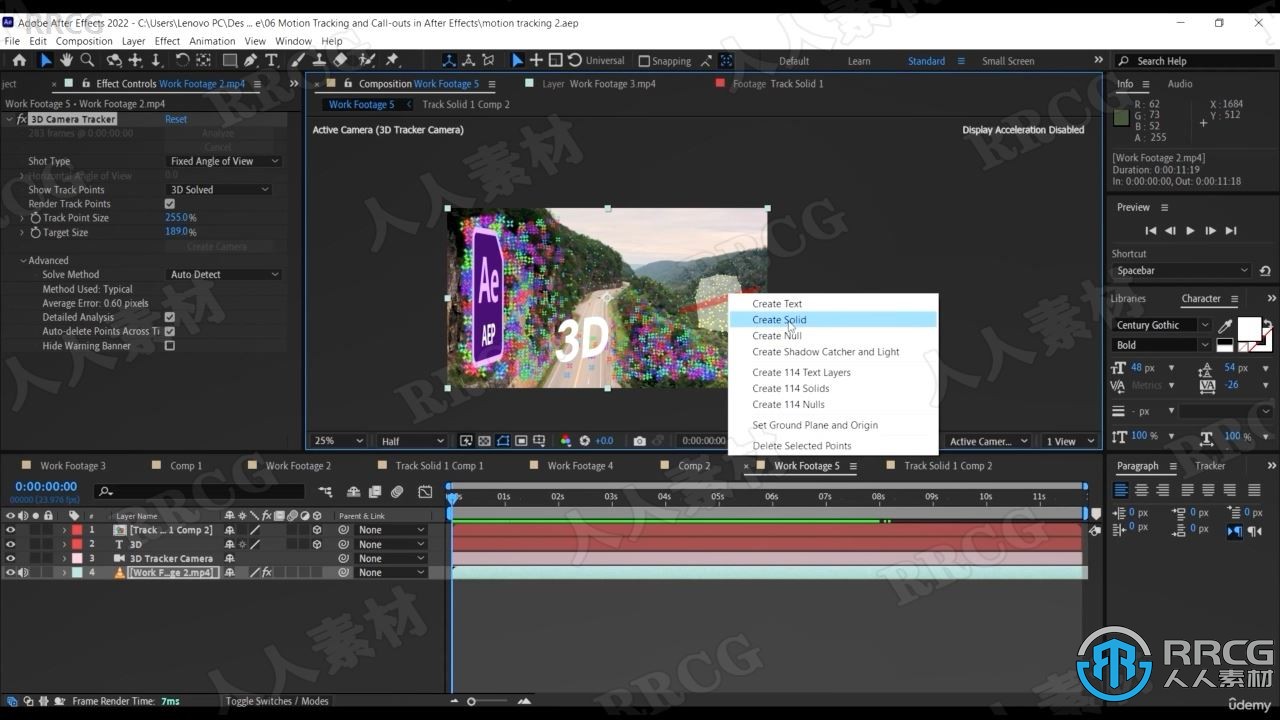Screen dimensions: 1280x720
Task: Click the parent pick whip for 3D layer
Action: point(343,544)
